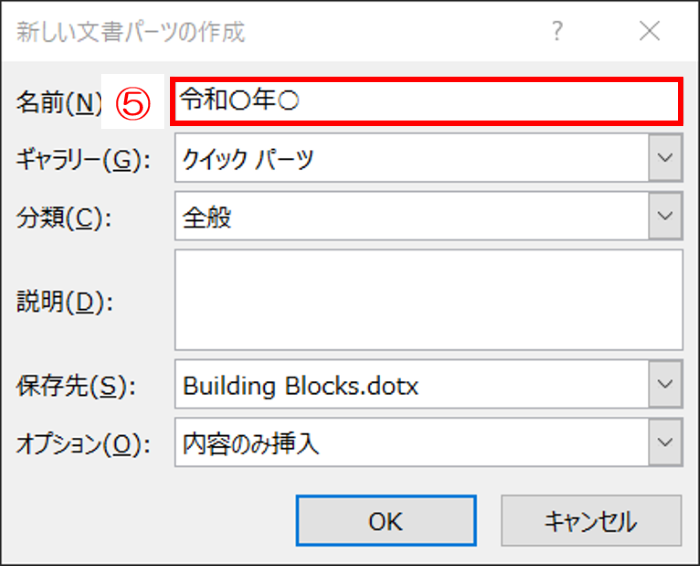Click the オプション(O) label
700x566 pixels.
click(83, 445)
